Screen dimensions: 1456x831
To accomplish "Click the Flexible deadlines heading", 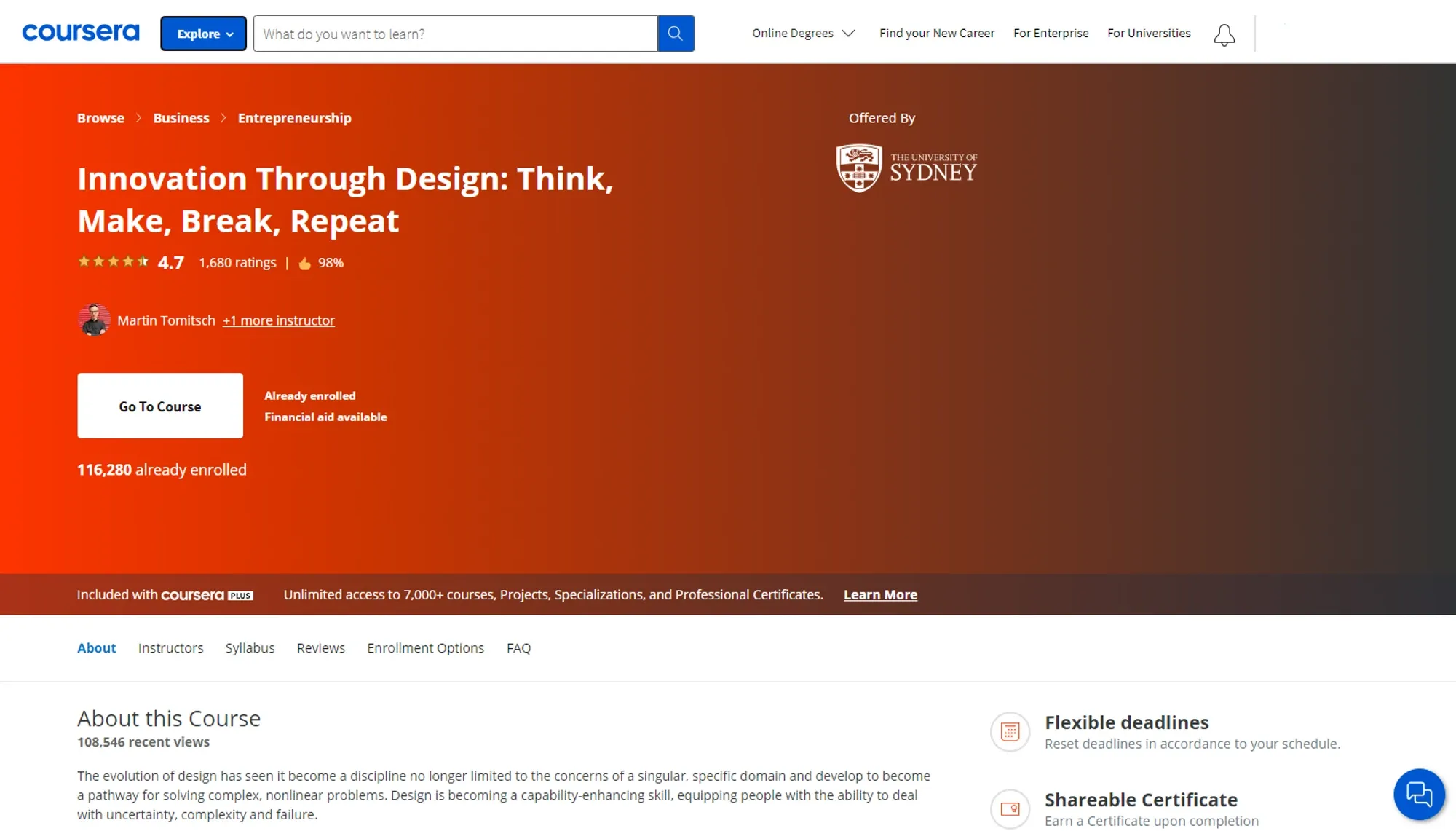I will (x=1126, y=722).
